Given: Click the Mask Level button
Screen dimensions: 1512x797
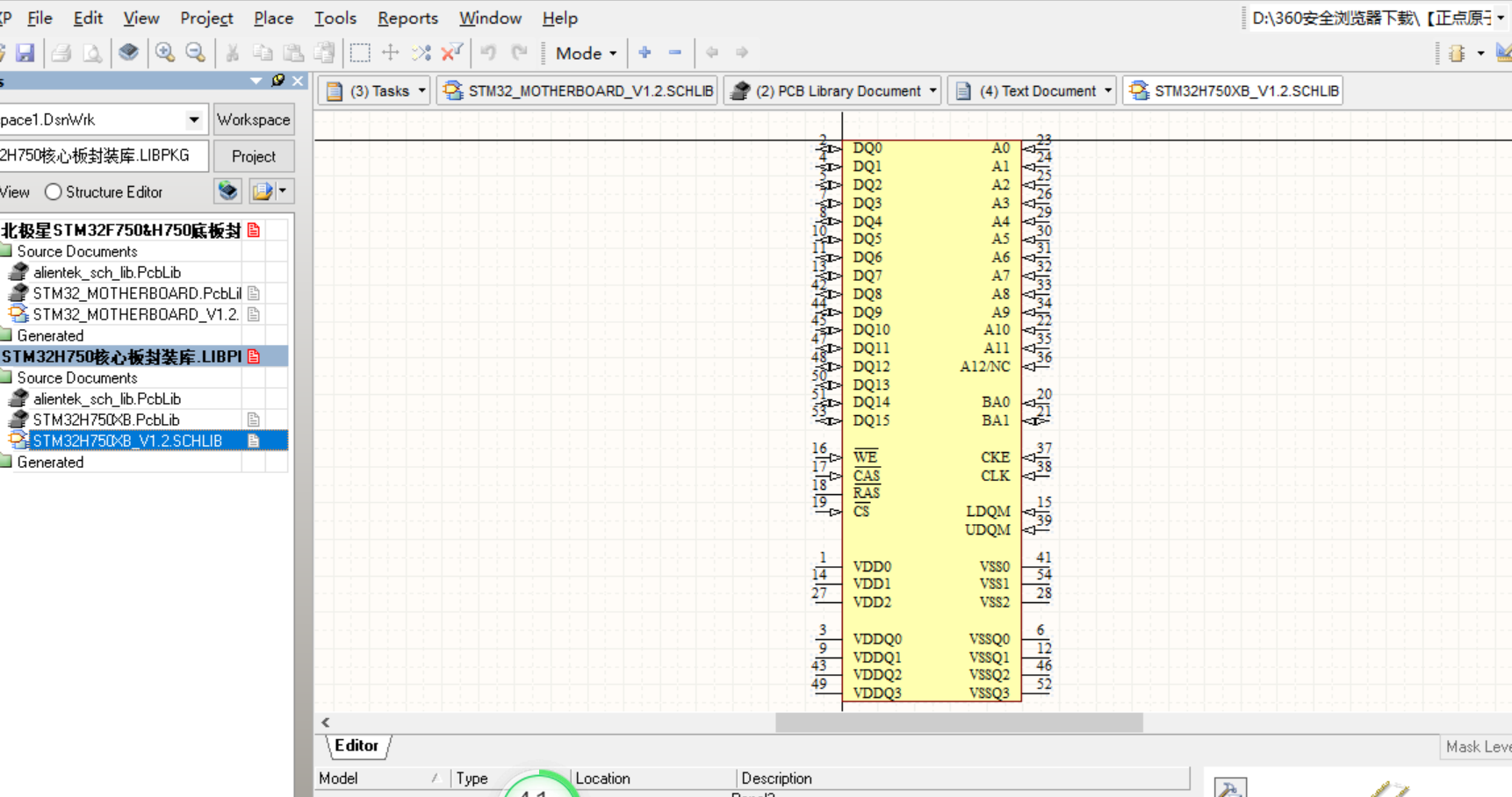Looking at the screenshot, I should click(1477, 747).
